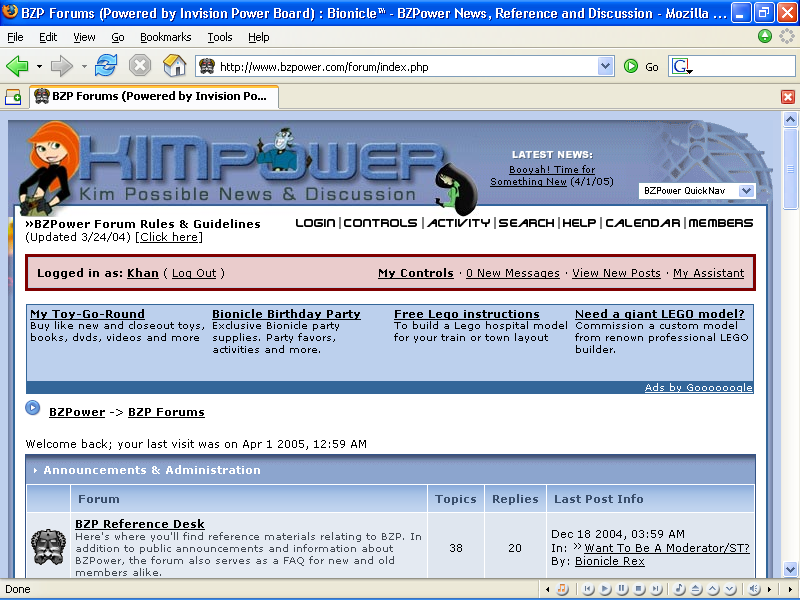Open the Tools menu
This screenshot has height=600, width=800.
[220, 37]
